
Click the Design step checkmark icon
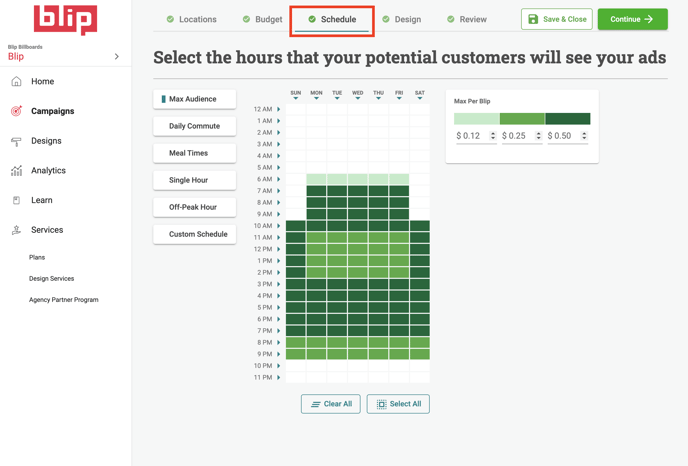386,19
